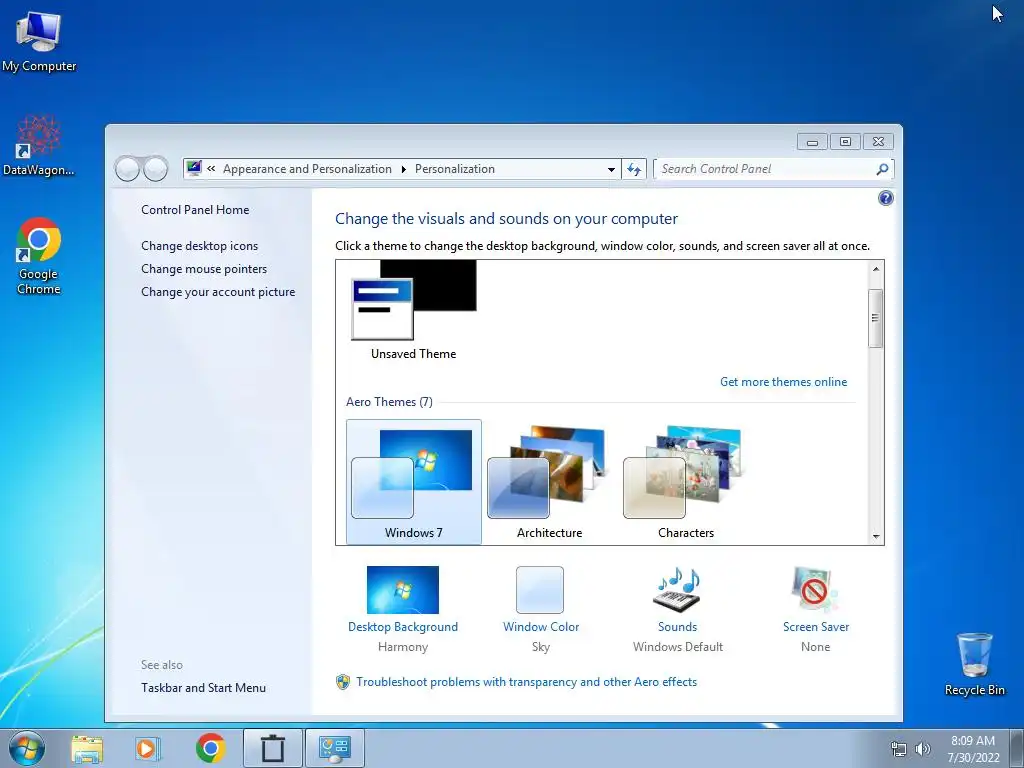Select the Architecture theme
This screenshot has width=1024, height=768.
coord(549,481)
